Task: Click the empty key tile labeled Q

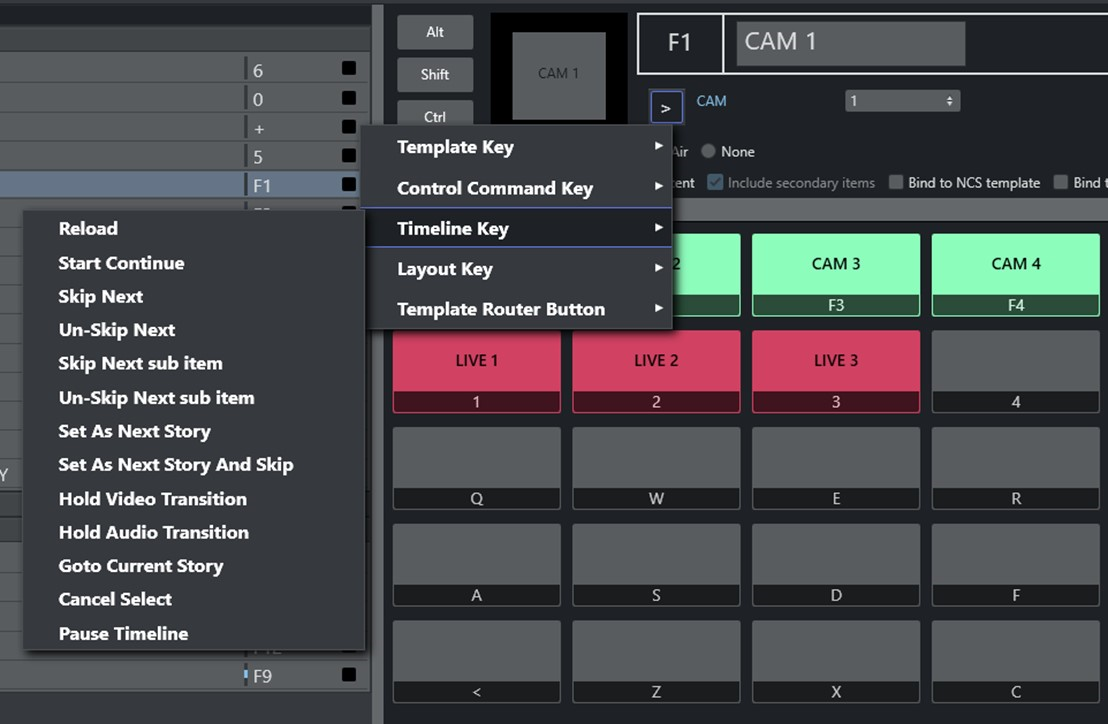Action: tap(476, 458)
